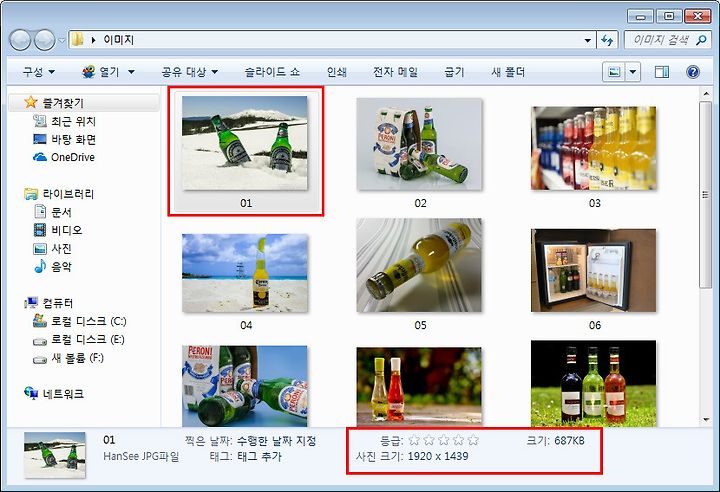Toggle the preview pane
The height and width of the screenshot is (492, 720).
click(662, 72)
